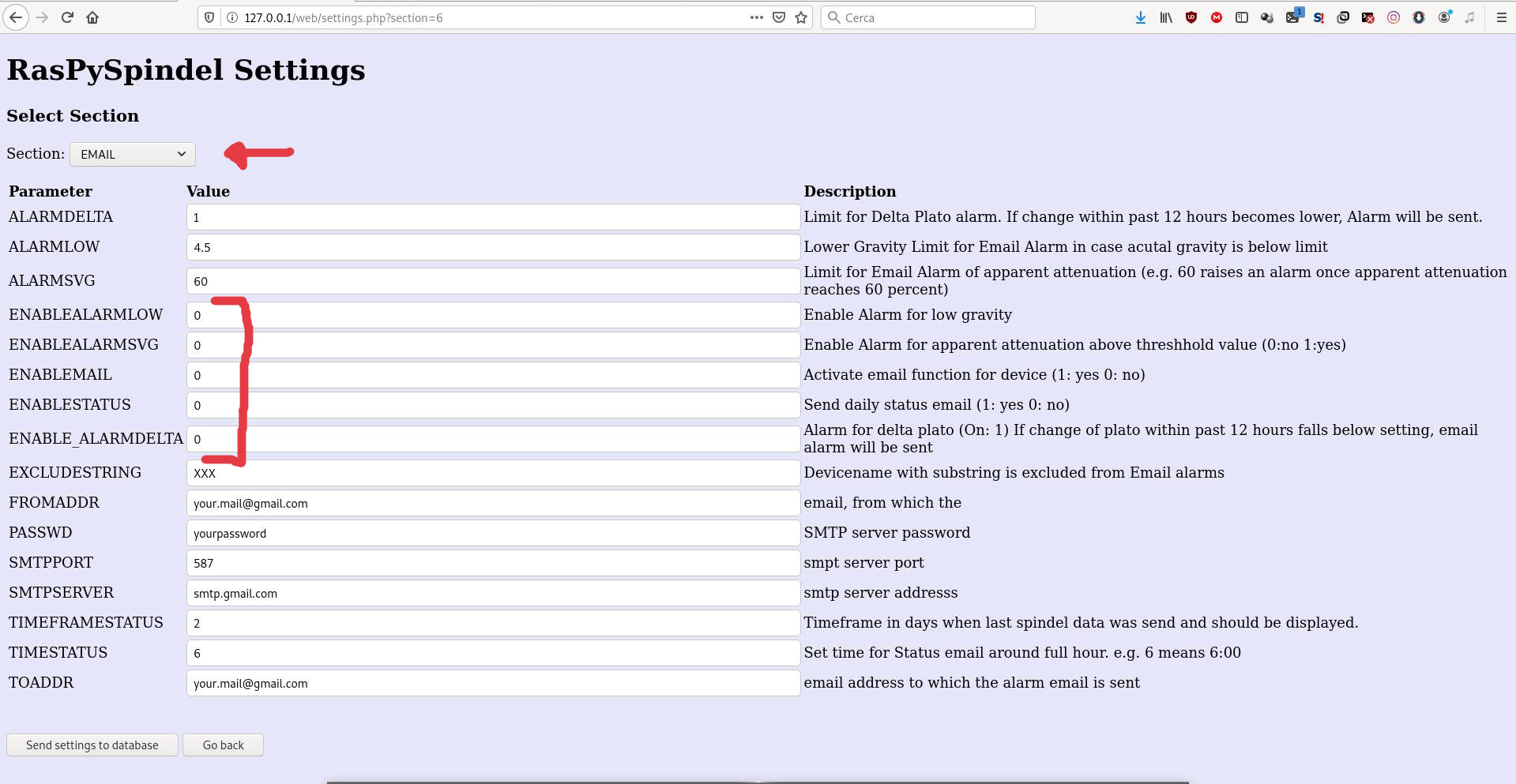Go to the browser home page

coord(92,17)
